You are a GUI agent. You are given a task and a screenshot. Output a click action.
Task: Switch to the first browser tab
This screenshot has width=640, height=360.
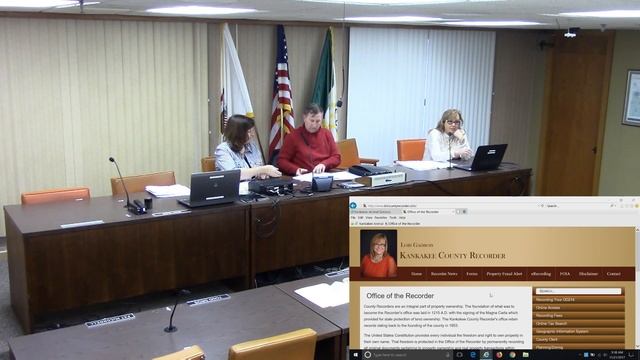pos(375,212)
